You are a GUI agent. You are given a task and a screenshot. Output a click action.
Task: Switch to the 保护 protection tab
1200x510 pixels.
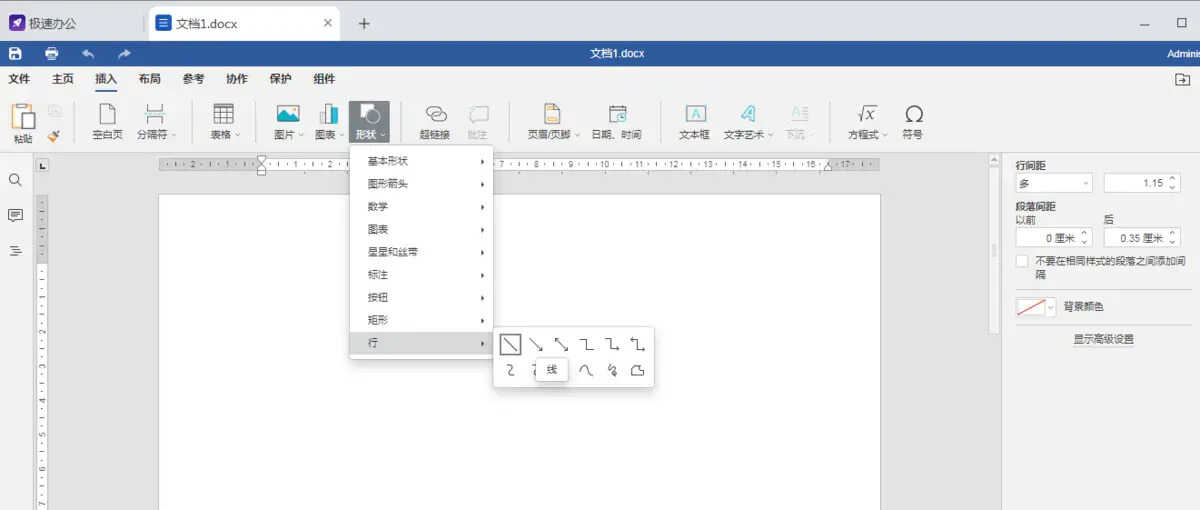click(281, 79)
